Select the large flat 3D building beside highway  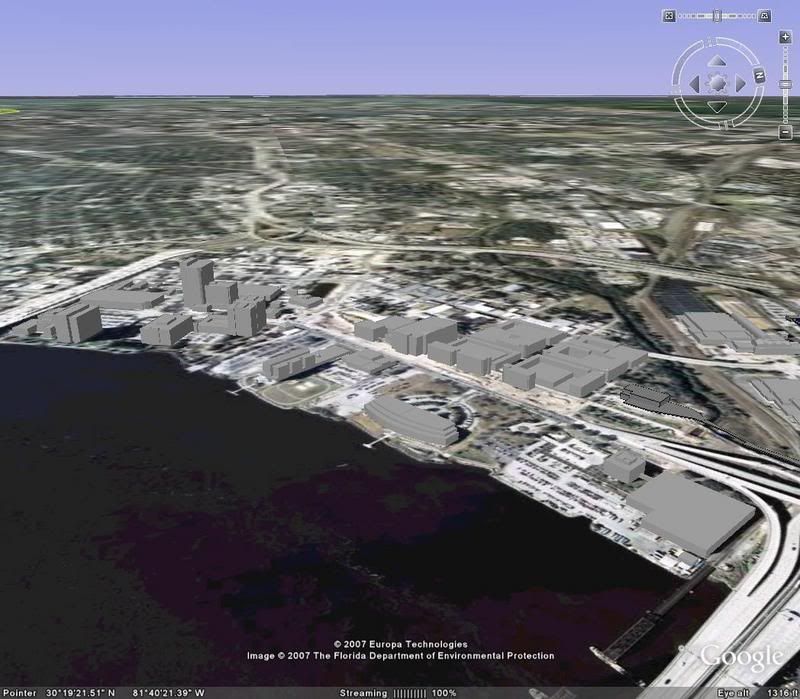[695, 512]
